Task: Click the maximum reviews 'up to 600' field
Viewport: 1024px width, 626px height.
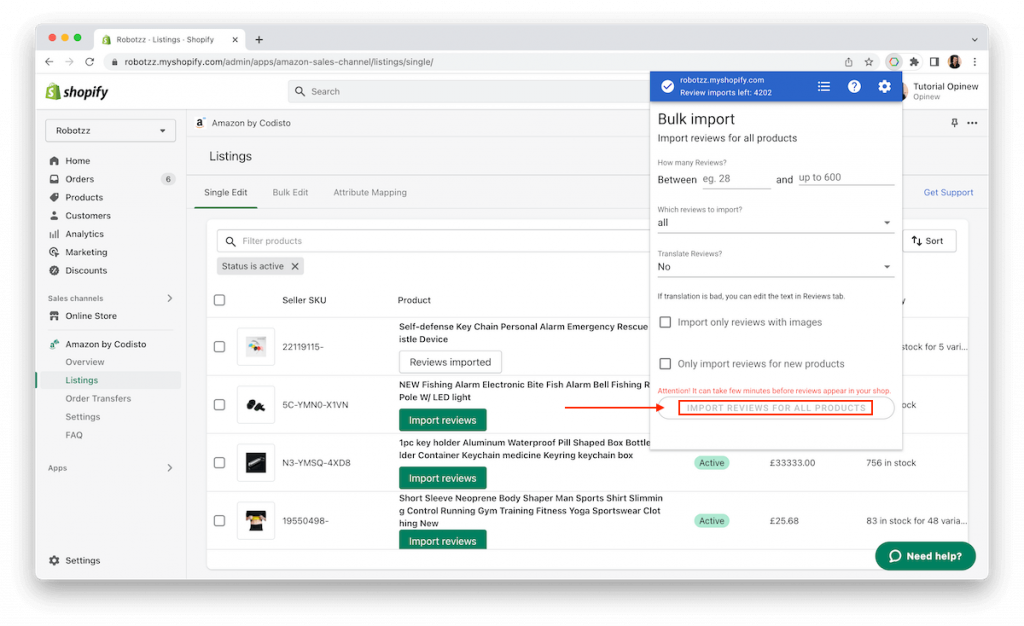Action: coord(846,178)
